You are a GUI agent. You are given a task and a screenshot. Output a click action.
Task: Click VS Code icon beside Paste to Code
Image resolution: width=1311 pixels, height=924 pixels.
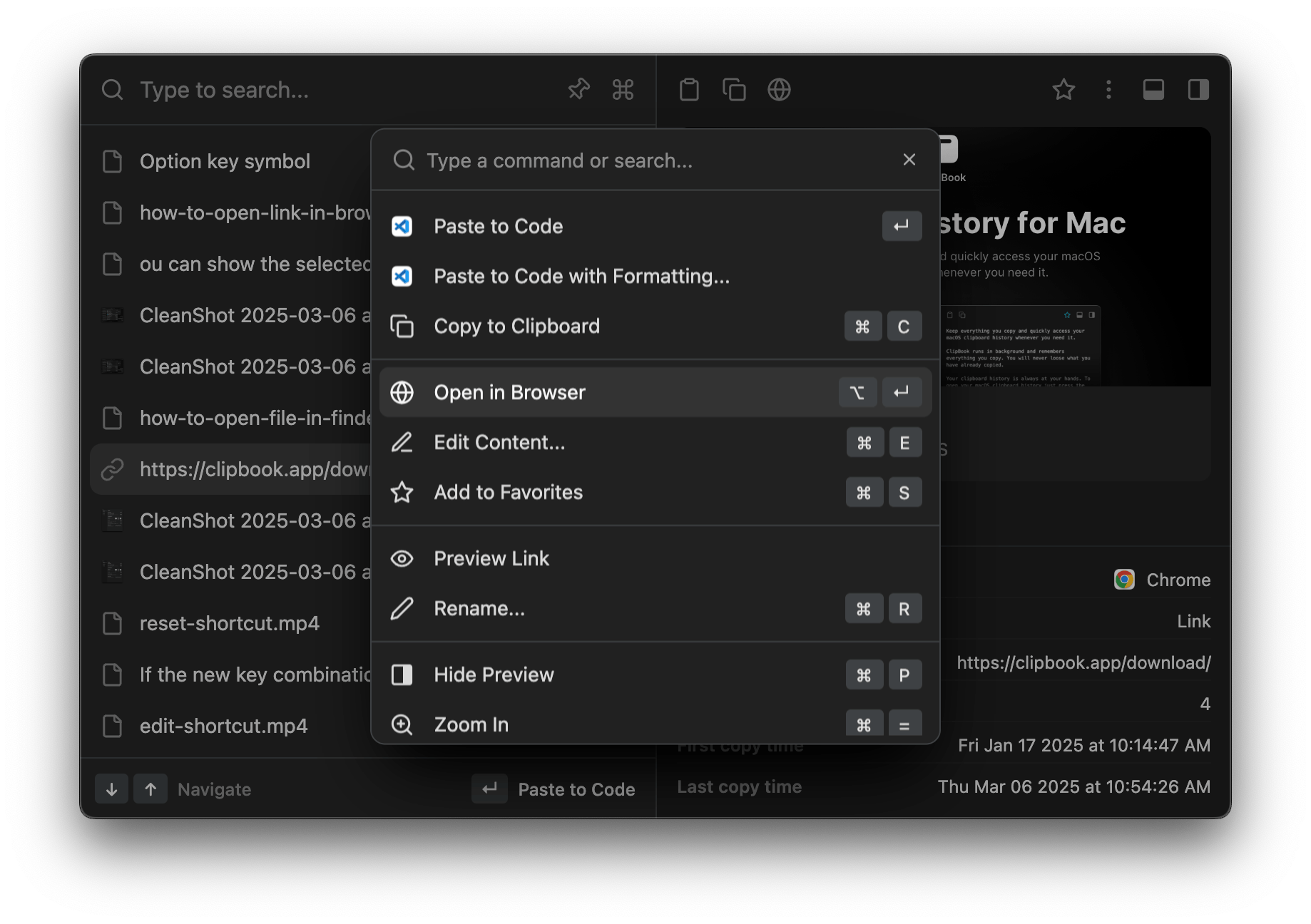point(402,226)
